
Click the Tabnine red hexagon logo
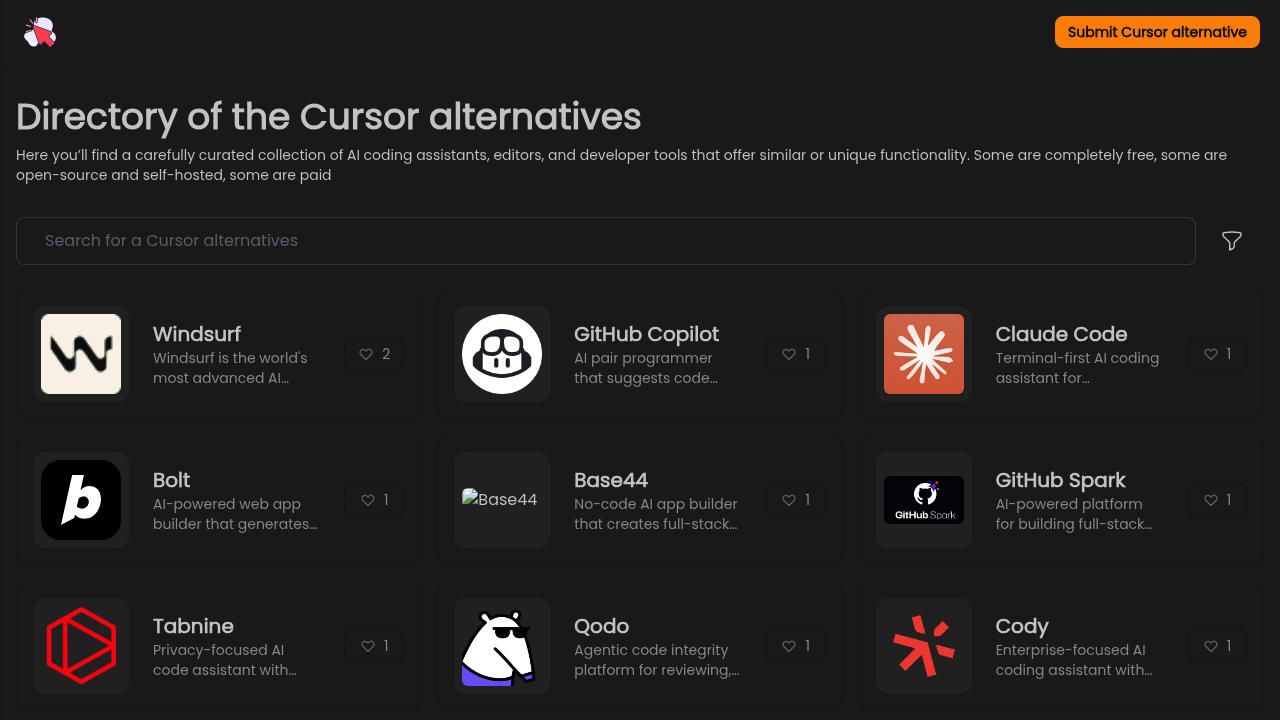point(81,646)
